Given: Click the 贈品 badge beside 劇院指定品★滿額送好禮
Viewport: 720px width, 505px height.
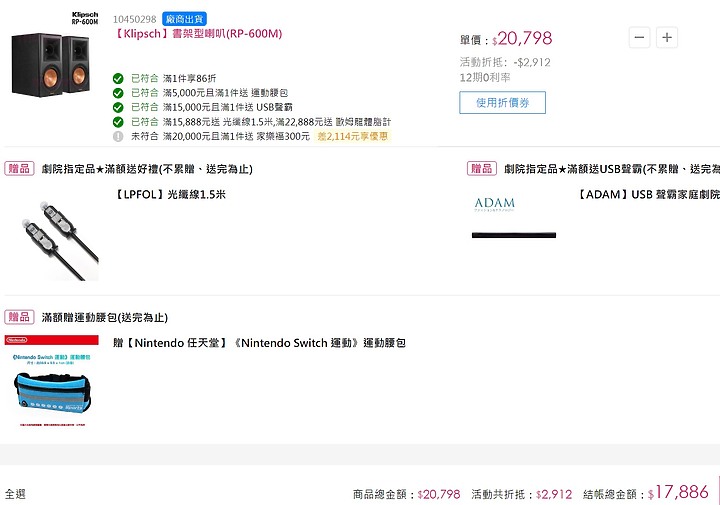Looking at the screenshot, I should click(x=19, y=168).
